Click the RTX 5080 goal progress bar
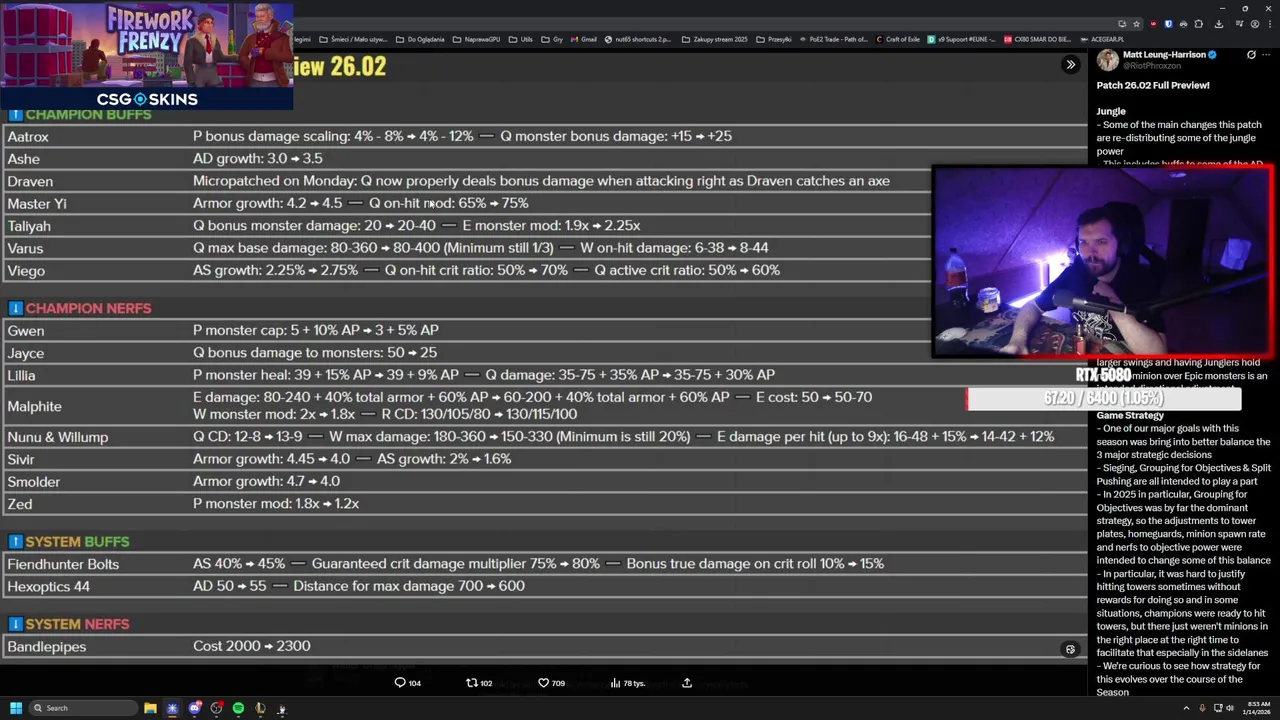Image resolution: width=1280 pixels, height=720 pixels. [x=1103, y=398]
